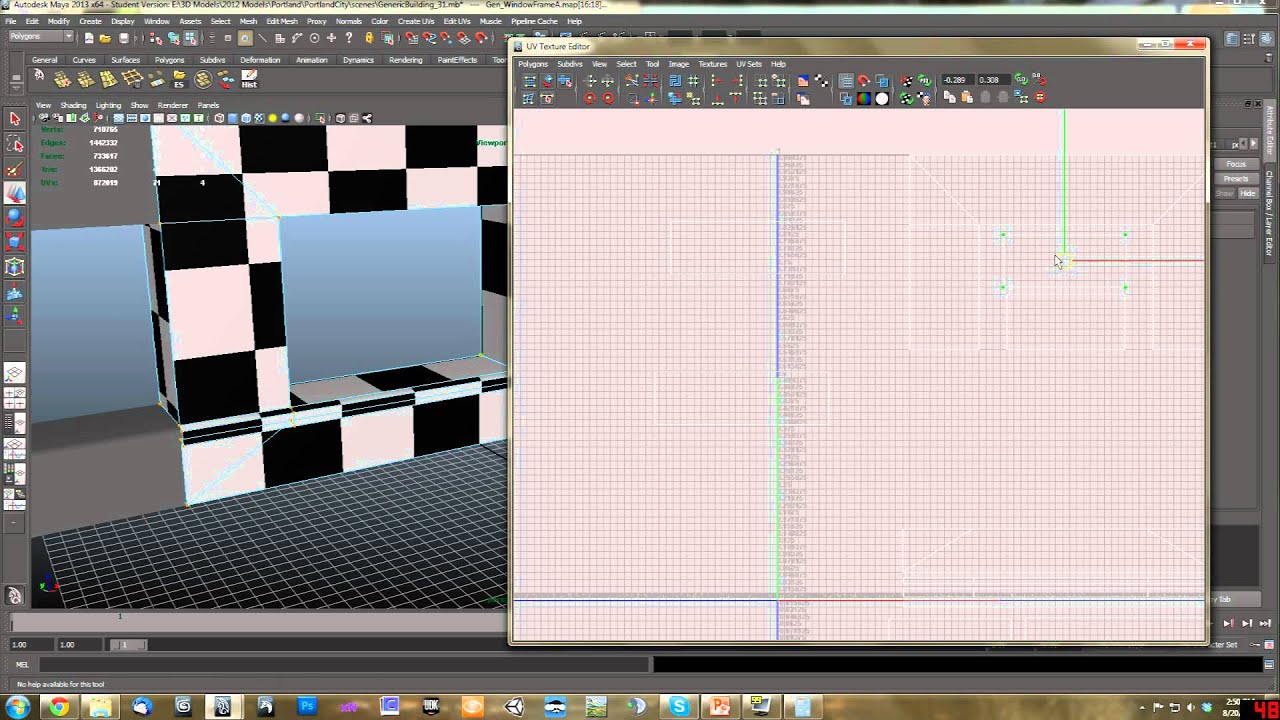Open Google Chrome from the taskbar

coord(59,707)
